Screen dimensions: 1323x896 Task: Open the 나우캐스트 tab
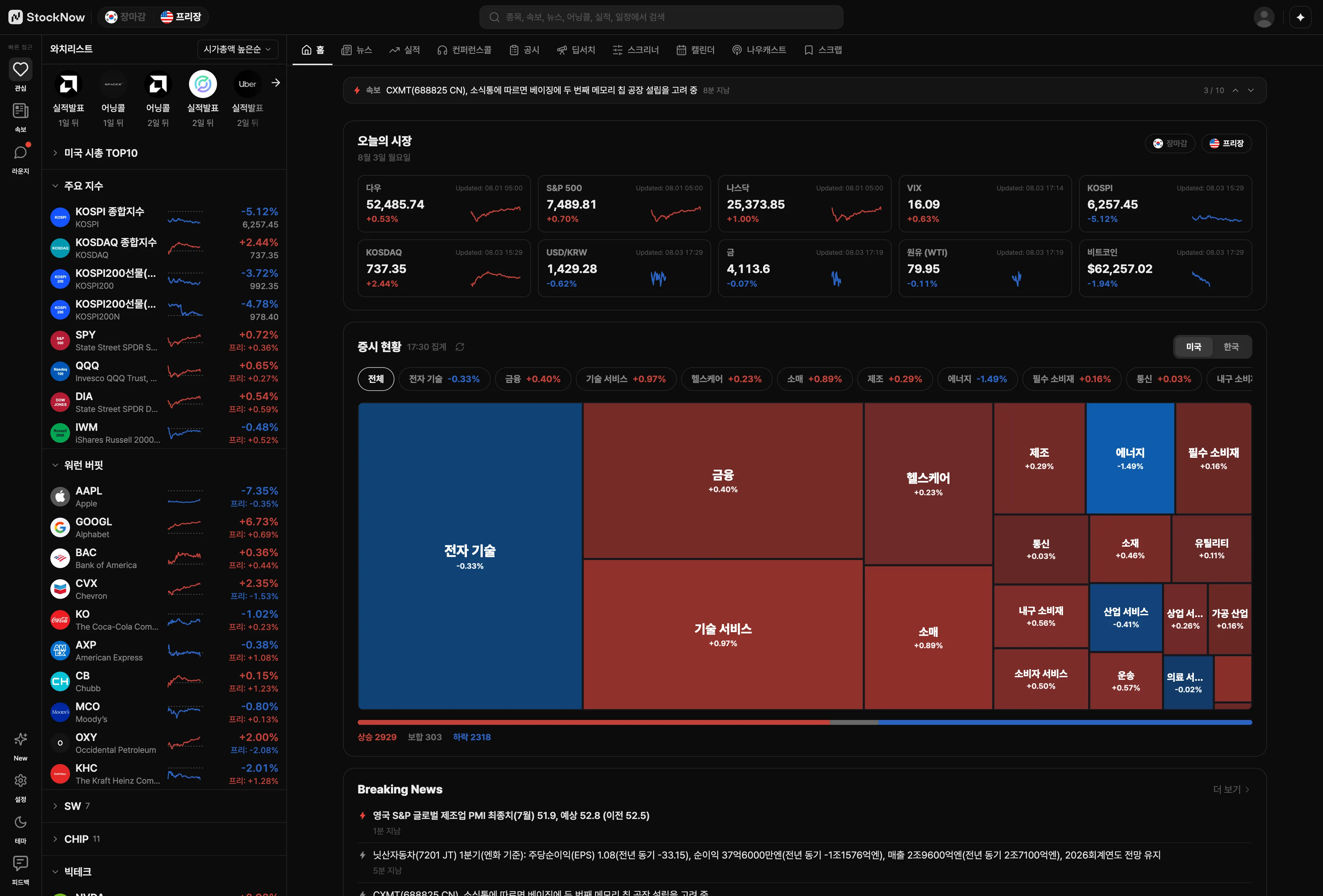pos(759,50)
